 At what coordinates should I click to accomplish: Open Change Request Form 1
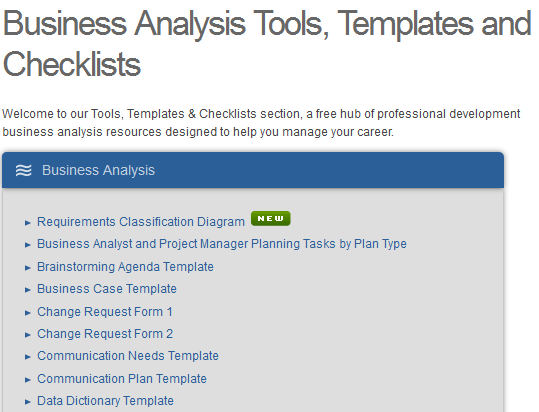point(105,312)
